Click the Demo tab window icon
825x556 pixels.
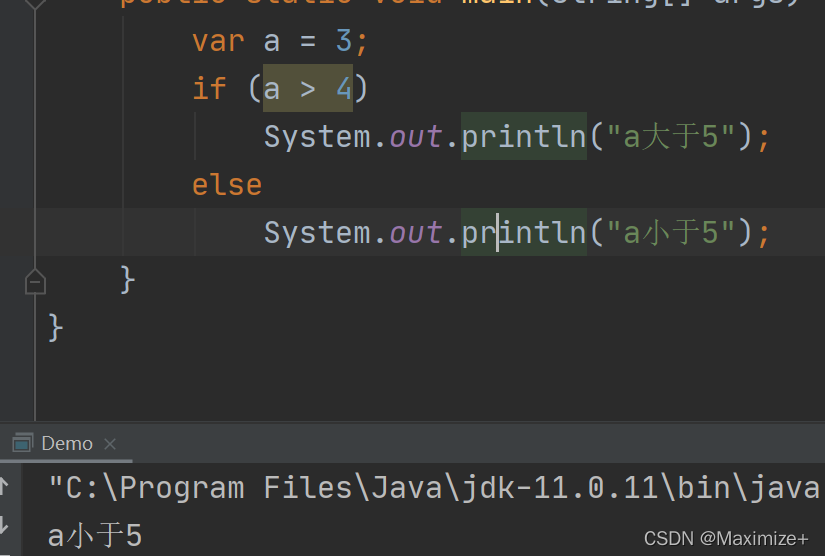(x=23, y=443)
